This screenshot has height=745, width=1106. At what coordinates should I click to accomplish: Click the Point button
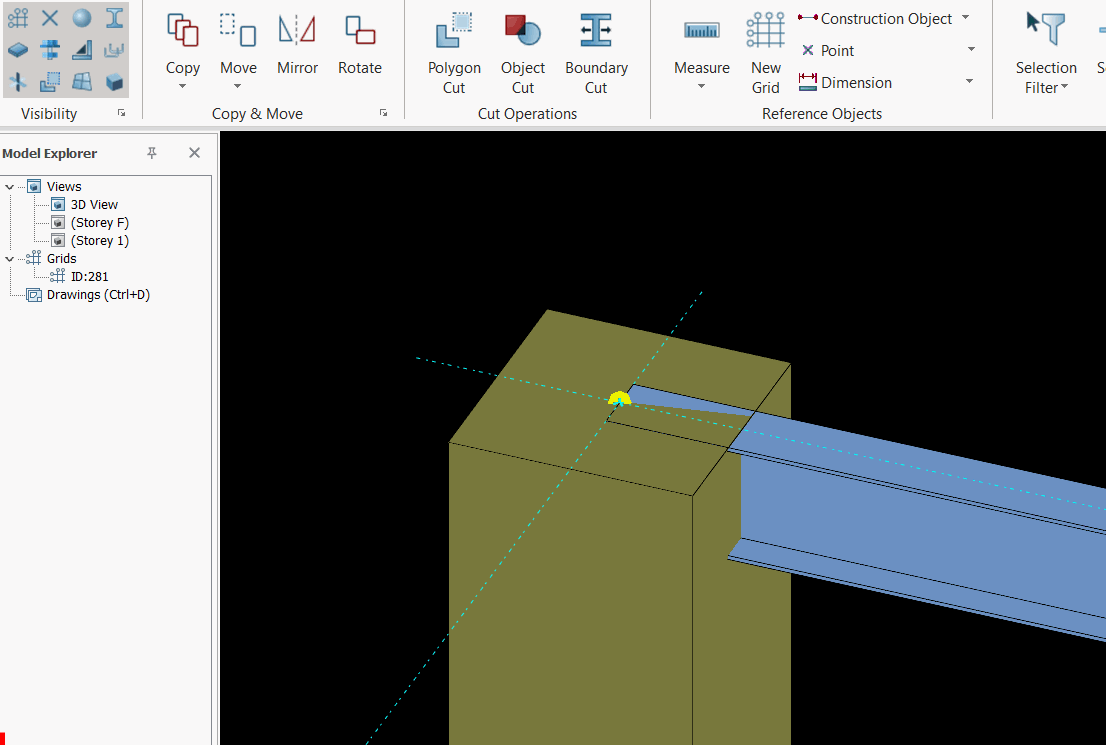[x=837, y=51]
